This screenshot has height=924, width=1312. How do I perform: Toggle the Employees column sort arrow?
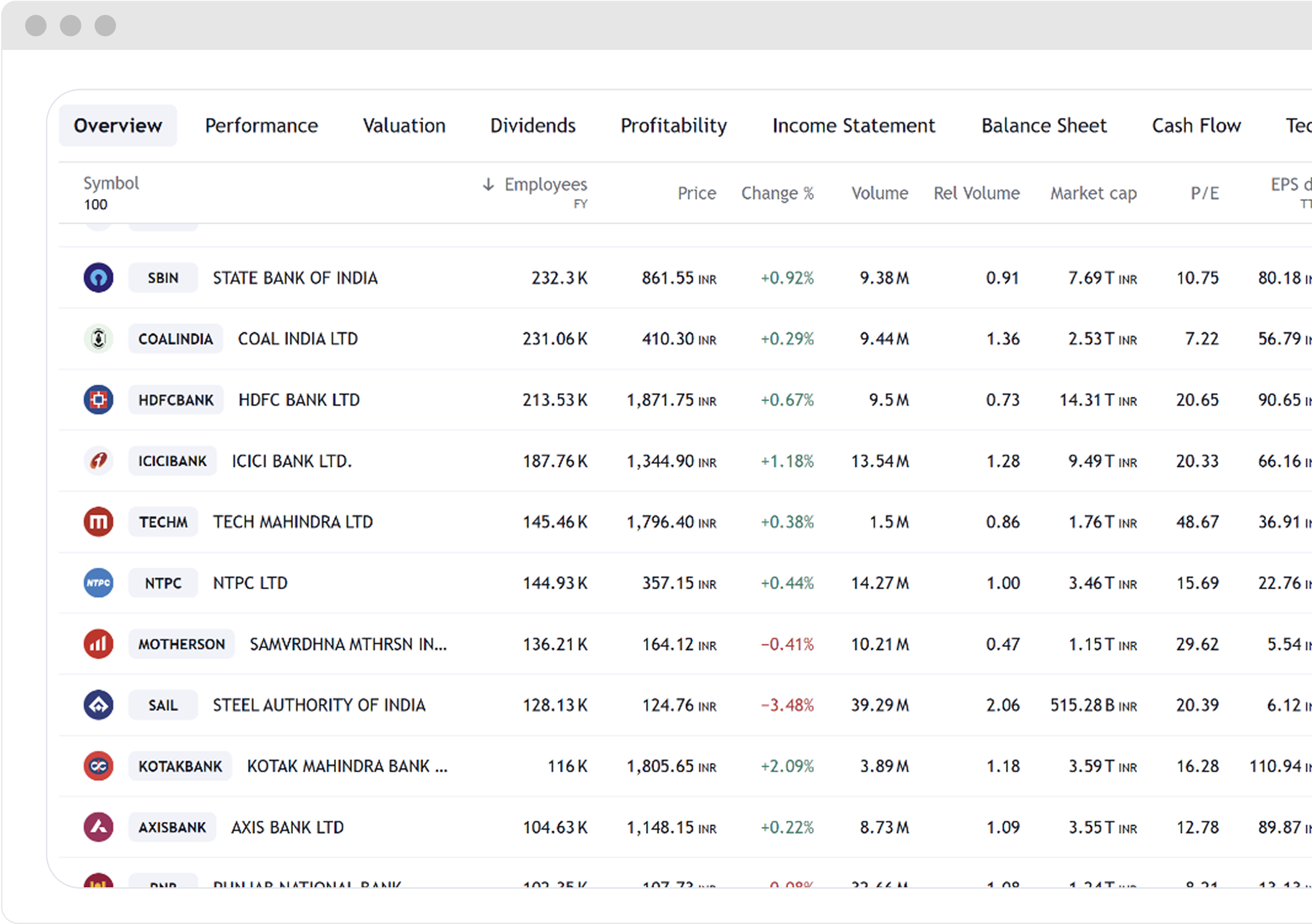(x=488, y=184)
